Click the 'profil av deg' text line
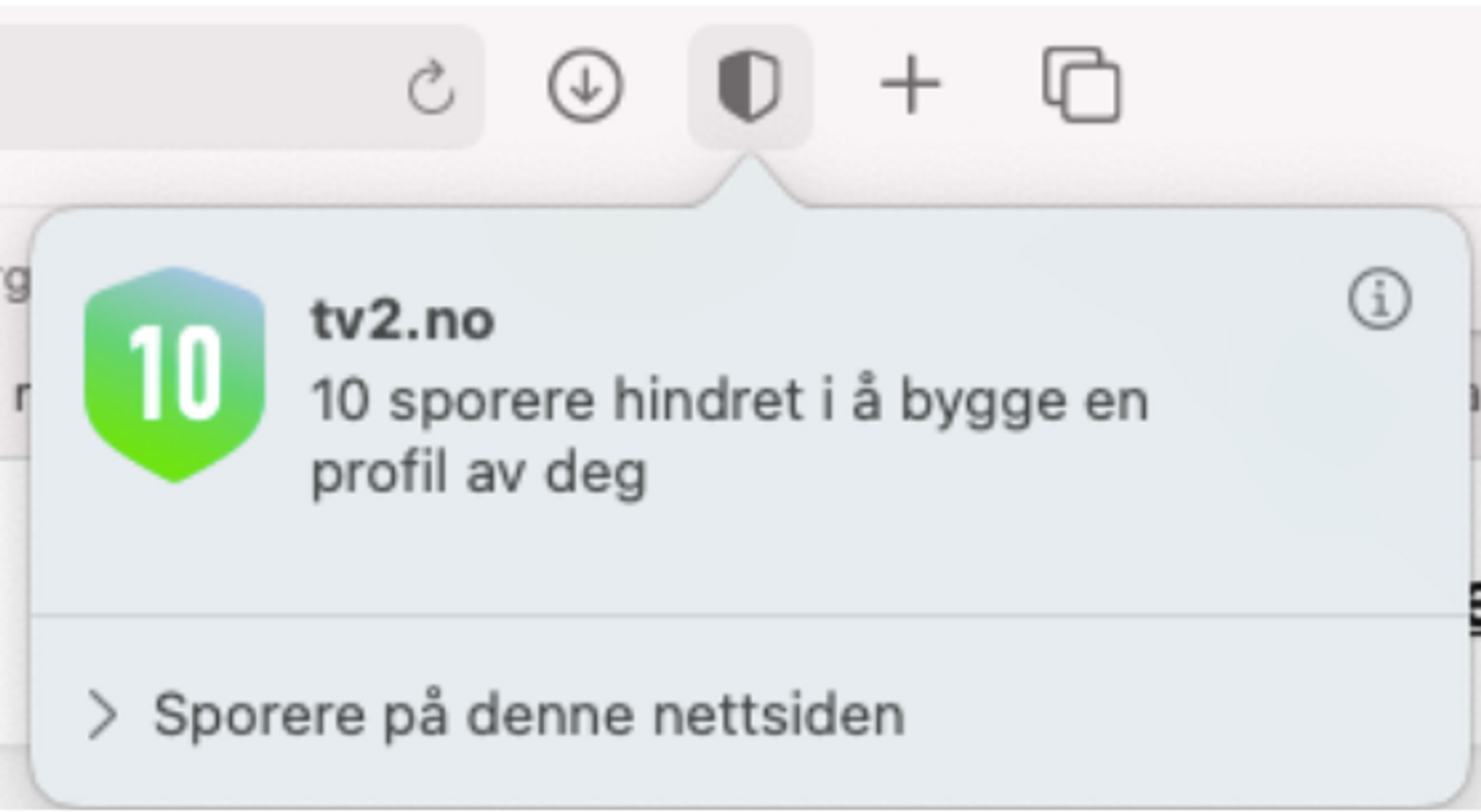 (478, 473)
